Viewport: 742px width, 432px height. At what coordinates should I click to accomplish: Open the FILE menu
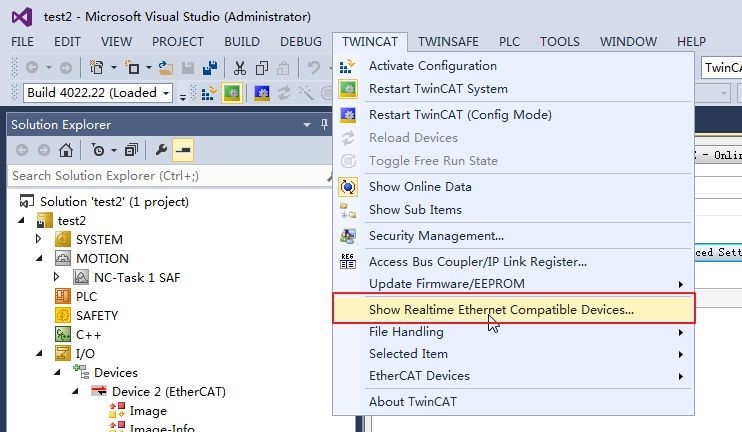click(22, 42)
